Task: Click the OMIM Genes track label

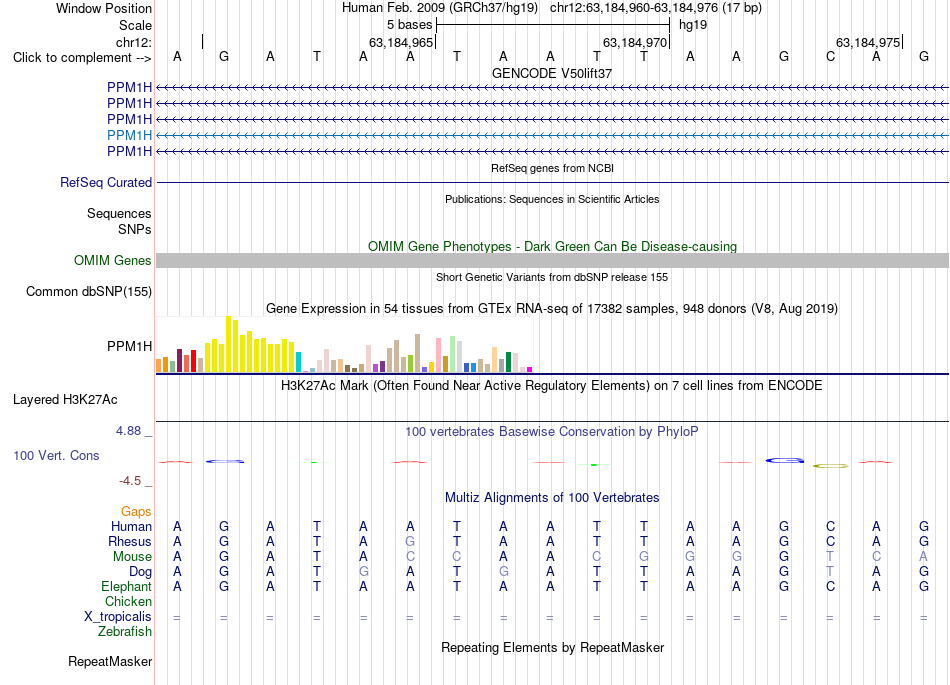Action: point(112,260)
